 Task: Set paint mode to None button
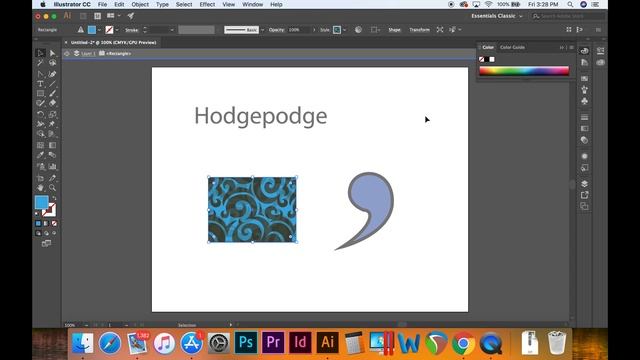54,223
